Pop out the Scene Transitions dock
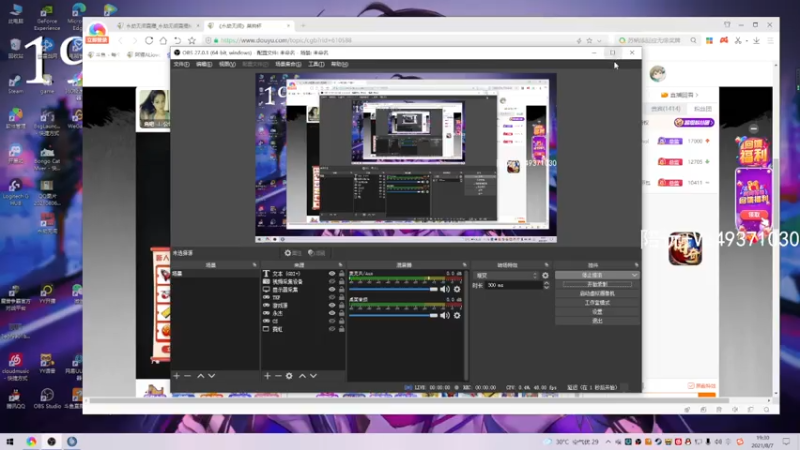 click(546, 265)
